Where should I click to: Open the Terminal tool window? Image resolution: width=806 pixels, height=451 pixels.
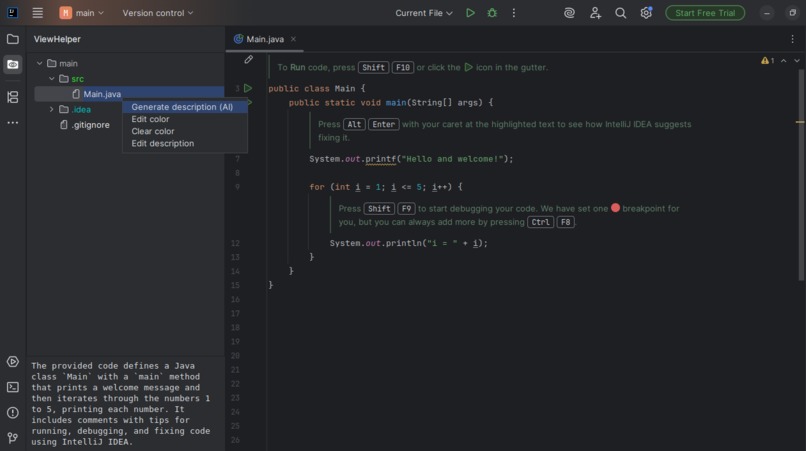[x=13, y=387]
